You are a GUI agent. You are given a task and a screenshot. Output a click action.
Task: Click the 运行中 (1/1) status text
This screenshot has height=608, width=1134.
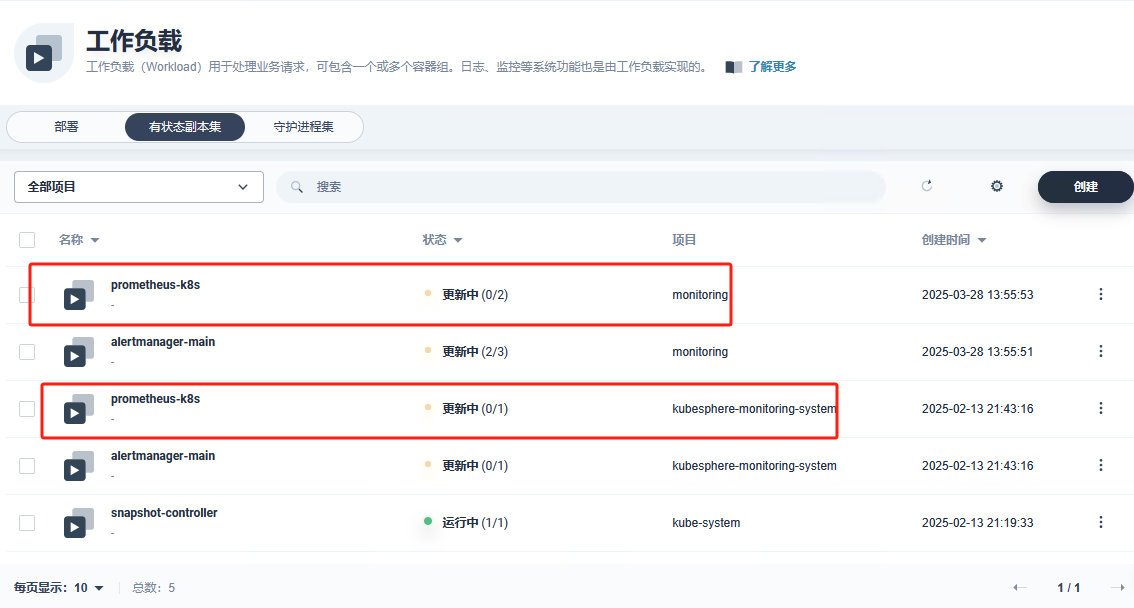[x=475, y=523]
